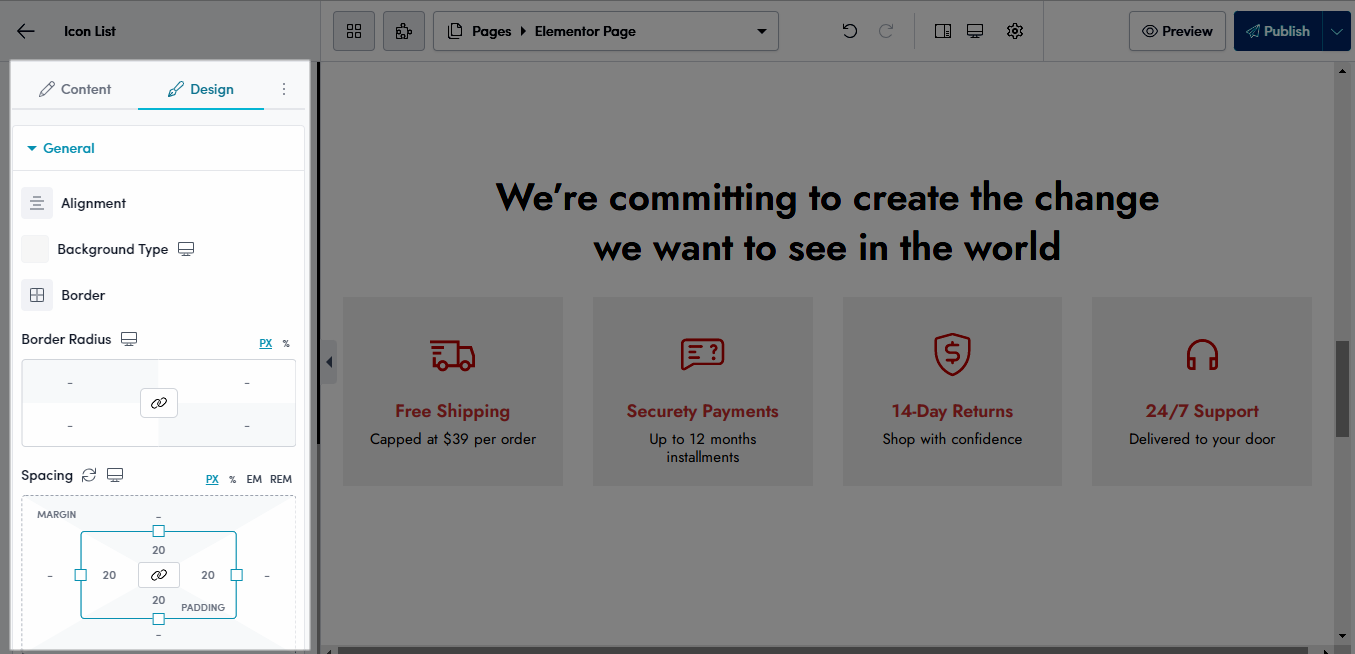Select % unit for Border Radius
Viewport: 1355px width, 654px height.
click(286, 343)
